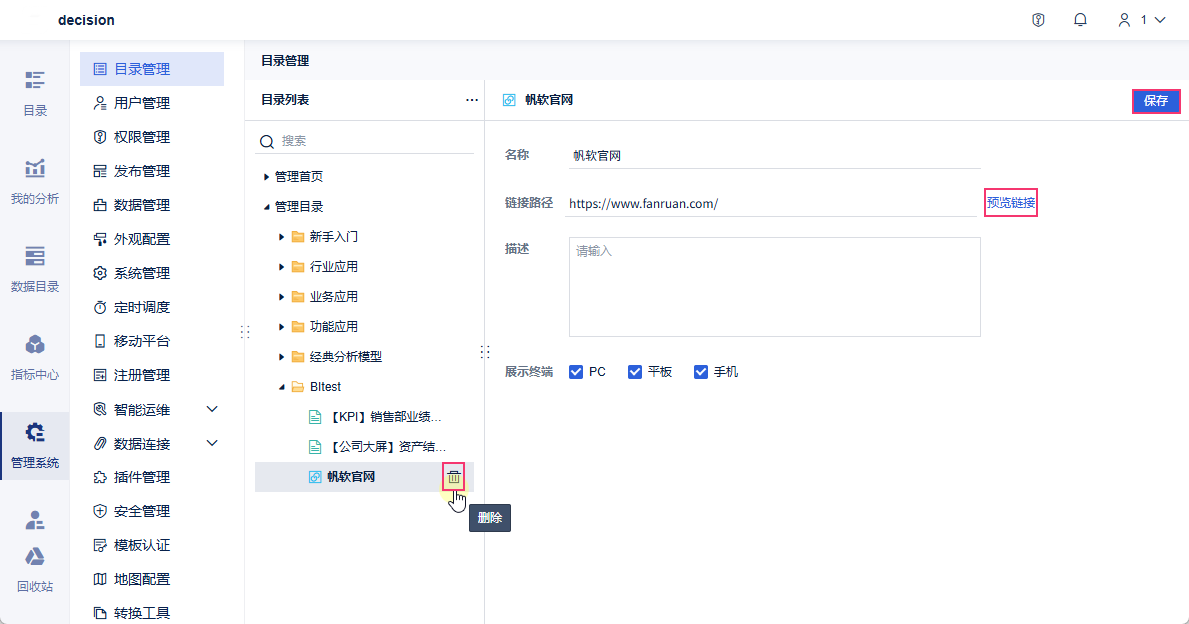Viewport: 1189px width, 624px height.
Task: Open user account menu labeled 1
Action: point(1142,20)
